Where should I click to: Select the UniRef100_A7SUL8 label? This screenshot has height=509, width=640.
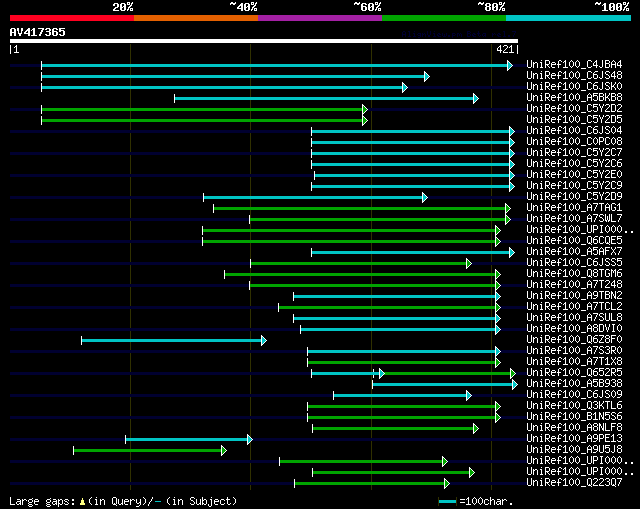click(x=574, y=318)
